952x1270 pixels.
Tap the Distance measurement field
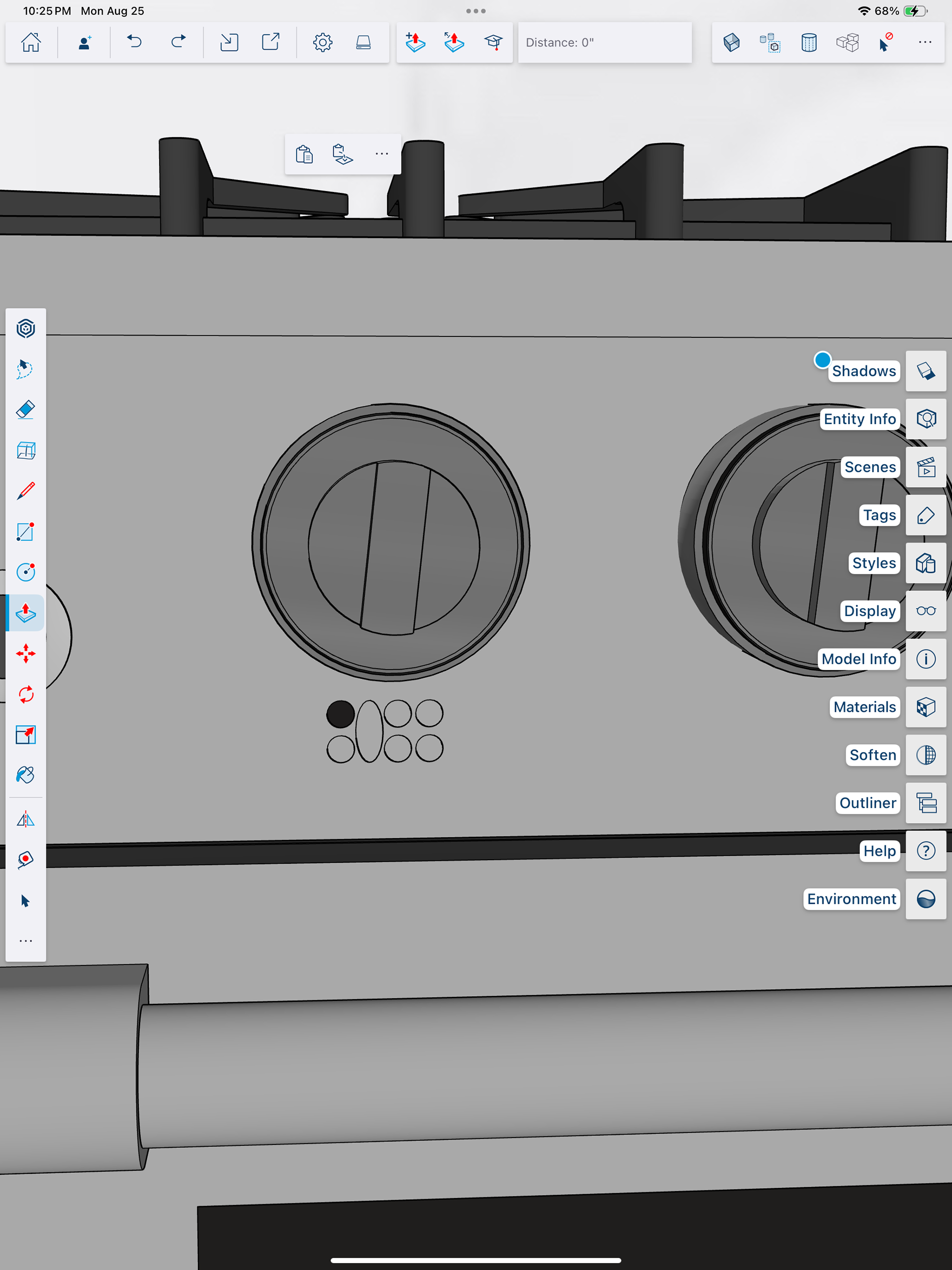click(604, 43)
